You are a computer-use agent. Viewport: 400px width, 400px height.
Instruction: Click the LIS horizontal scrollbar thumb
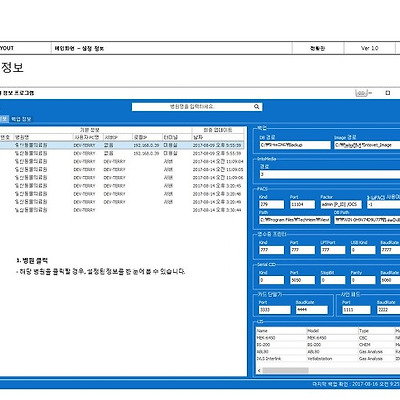[285, 370]
